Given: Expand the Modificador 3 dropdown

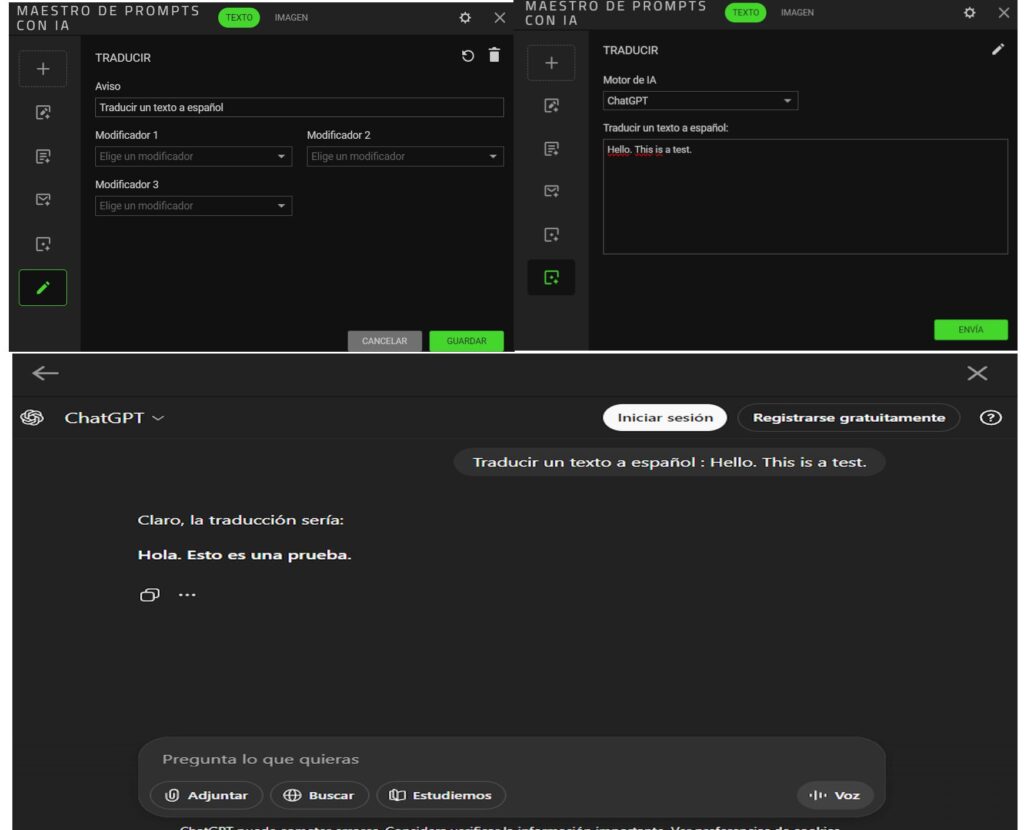Looking at the screenshot, I should point(193,206).
